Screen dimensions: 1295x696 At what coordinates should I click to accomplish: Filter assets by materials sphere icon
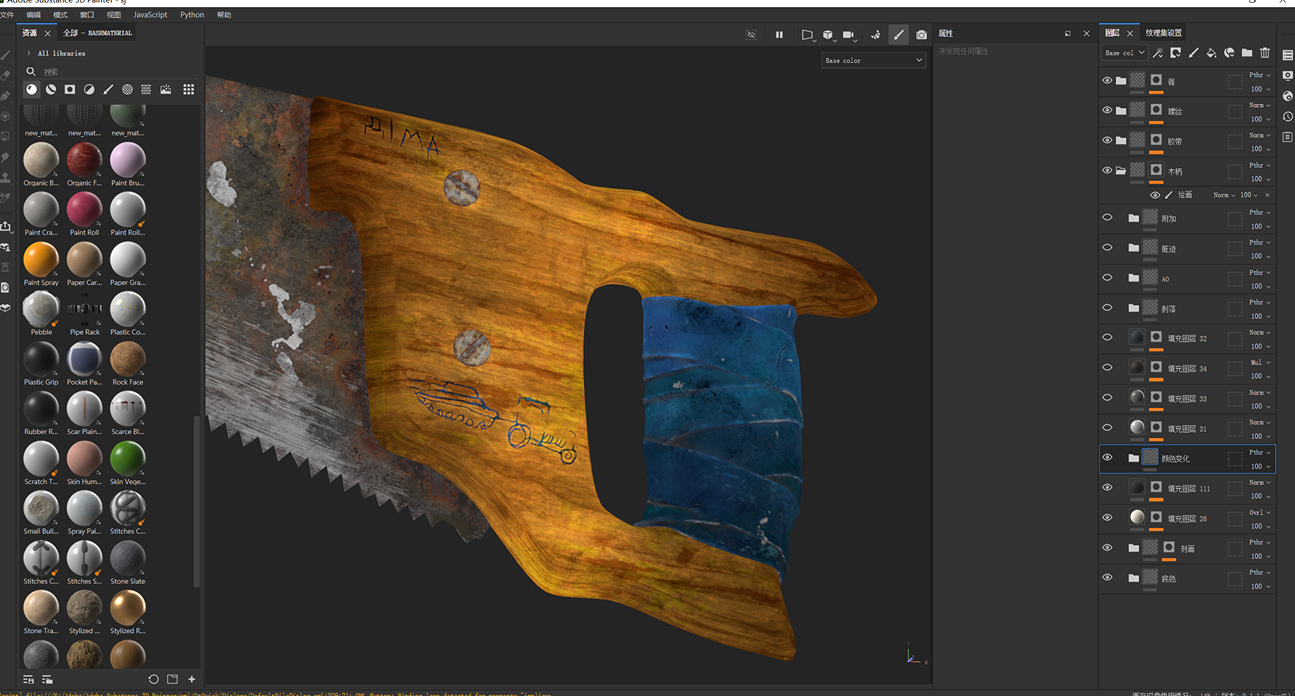click(x=31, y=90)
